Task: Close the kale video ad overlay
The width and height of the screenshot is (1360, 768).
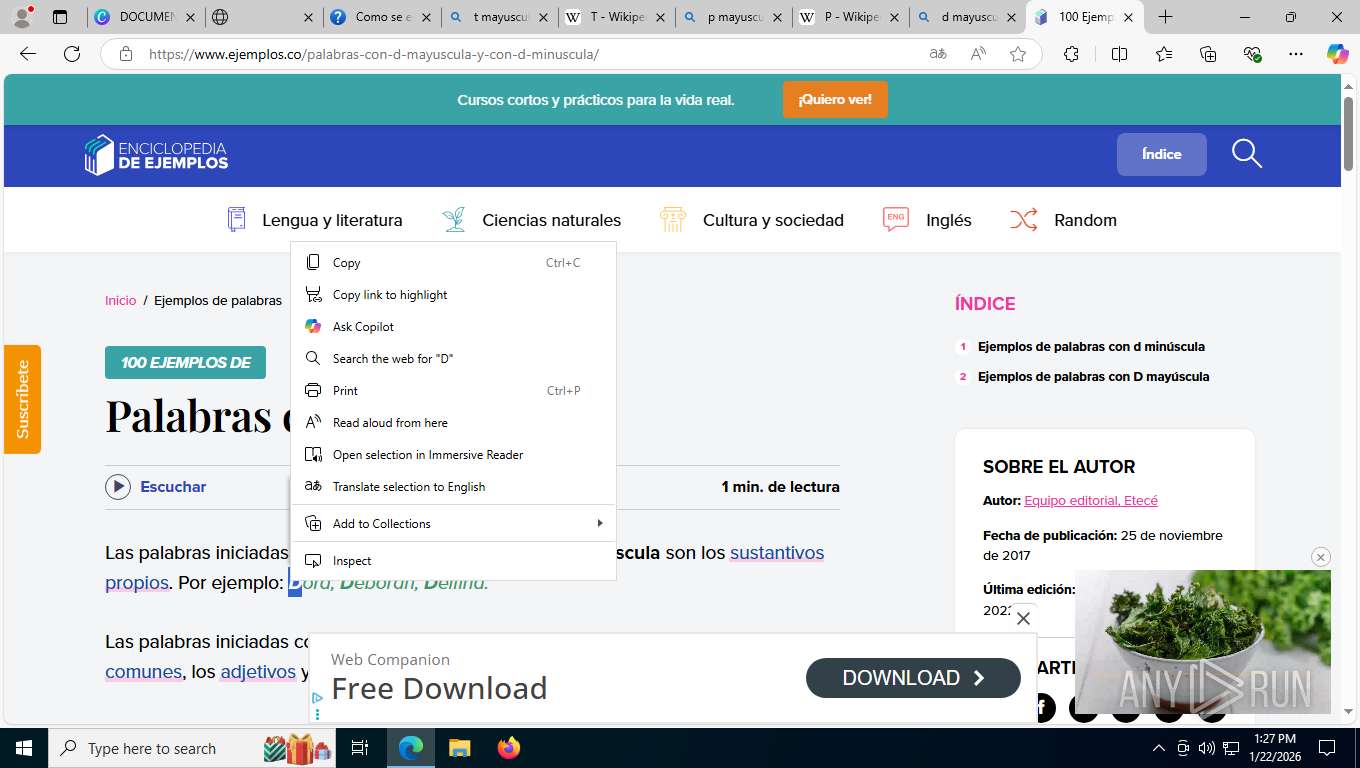Action: coord(1321,557)
